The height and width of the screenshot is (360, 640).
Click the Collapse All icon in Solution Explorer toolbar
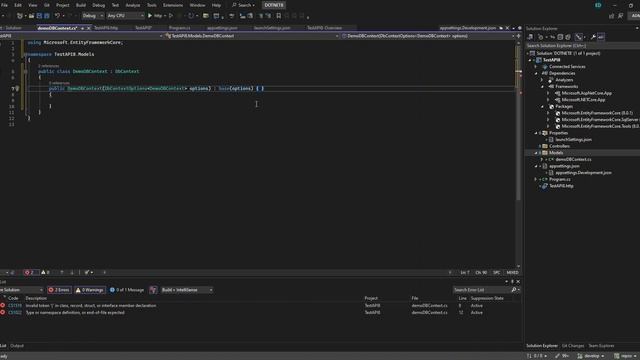(x=560, y=37)
